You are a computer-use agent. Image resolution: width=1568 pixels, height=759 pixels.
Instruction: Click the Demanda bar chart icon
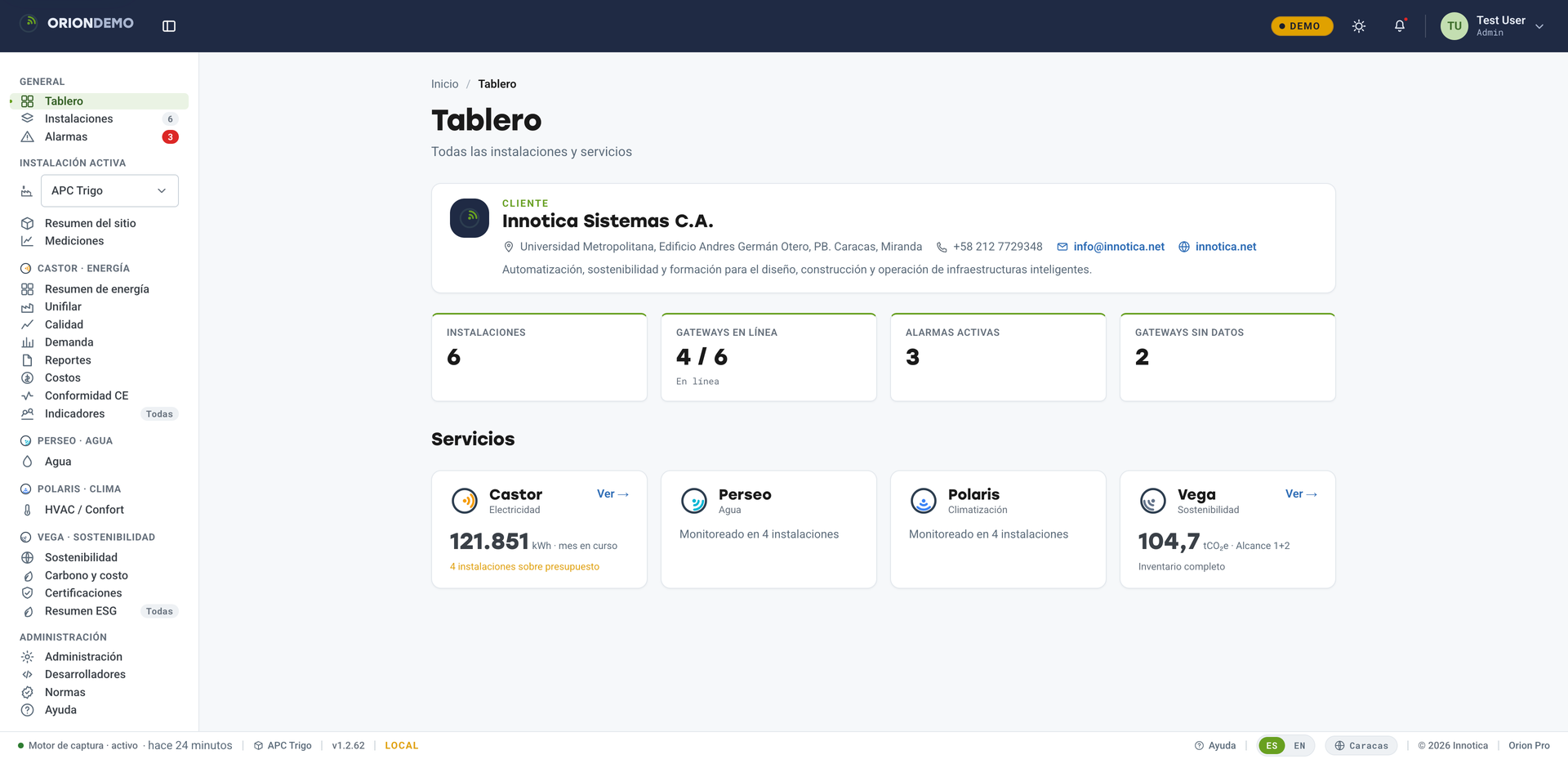click(27, 342)
